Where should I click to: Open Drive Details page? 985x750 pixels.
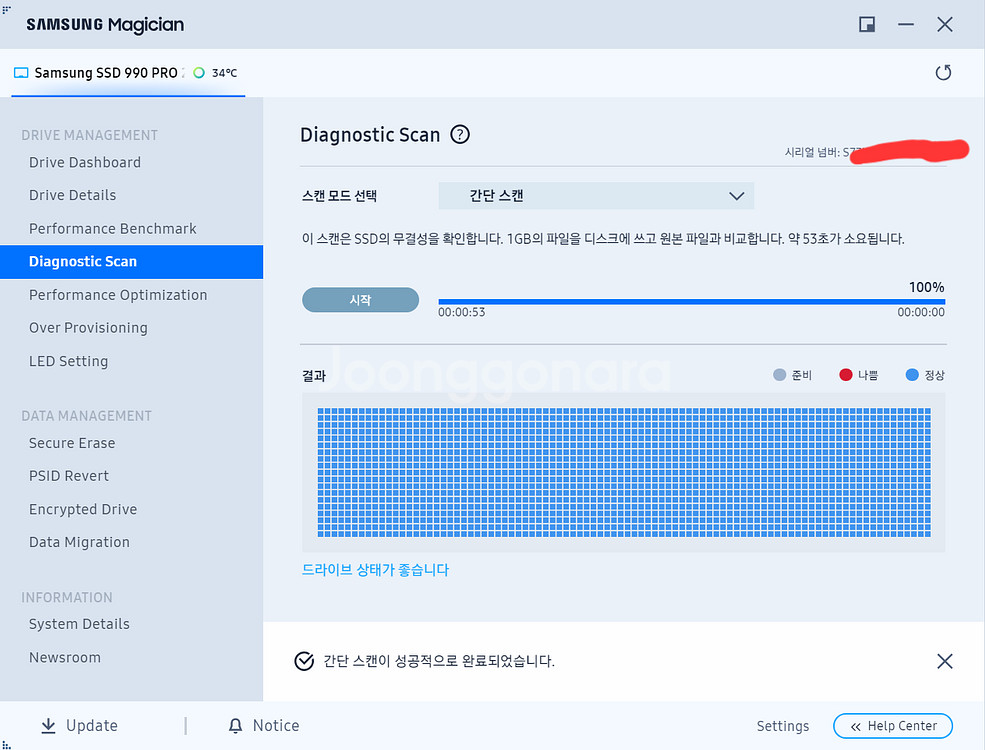click(x=72, y=195)
